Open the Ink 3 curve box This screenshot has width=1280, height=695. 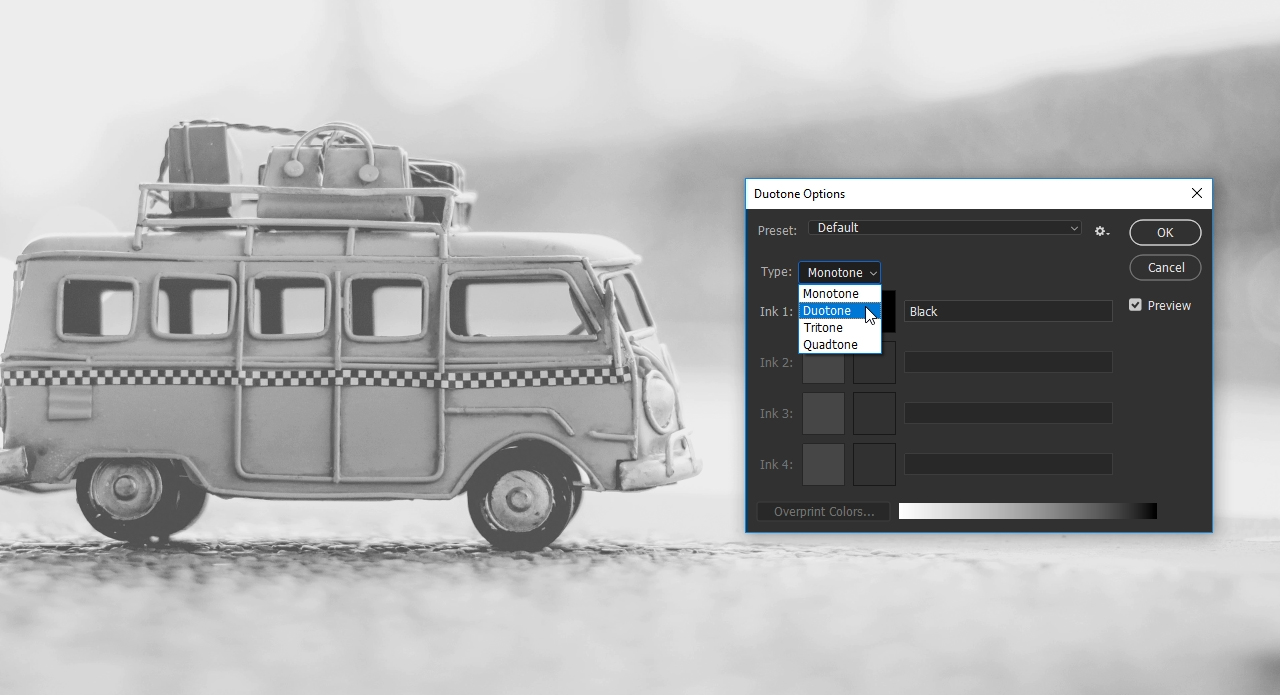[x=823, y=413]
